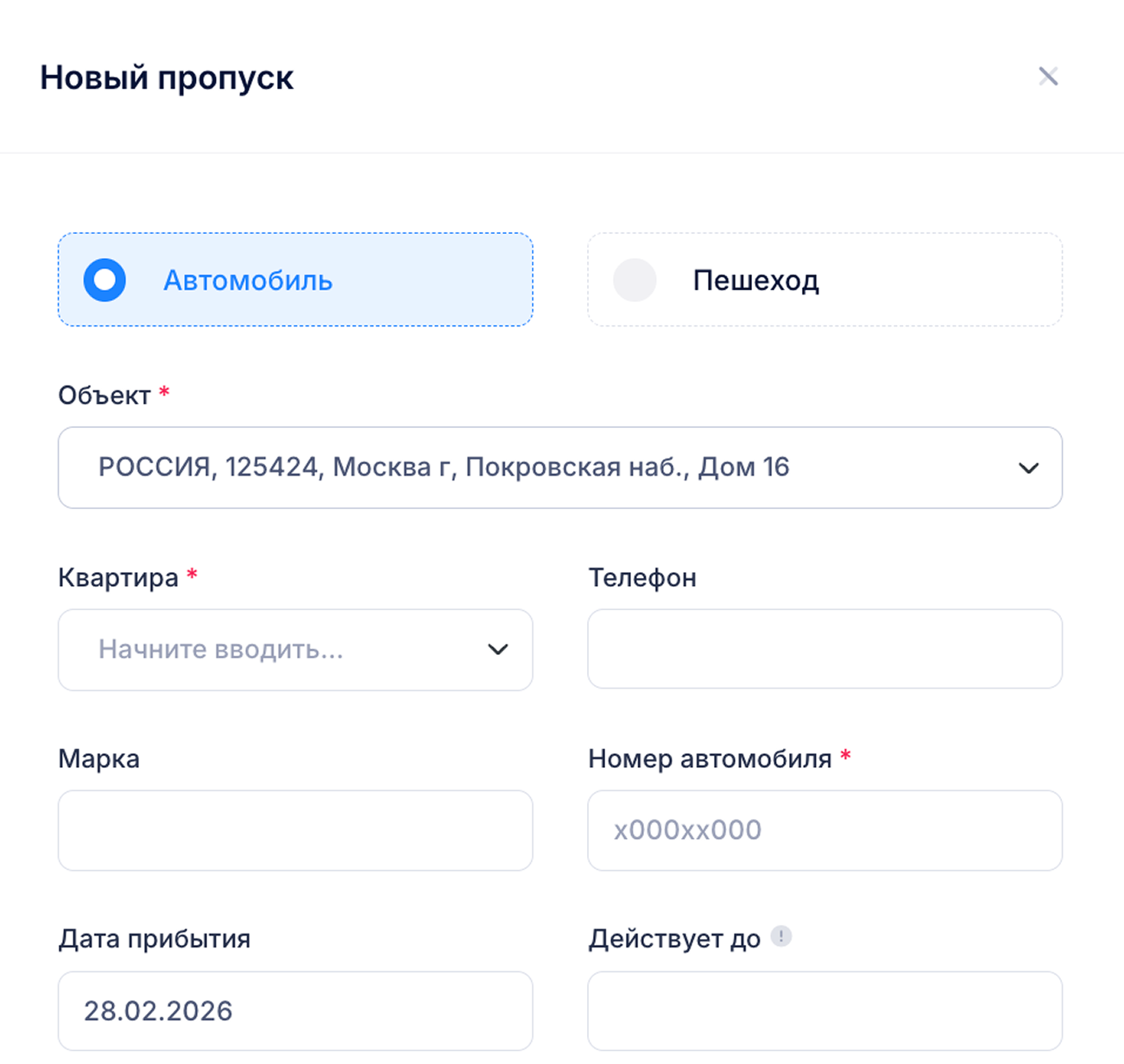1124x1064 pixels.
Task: Click the Номер автомобиля label text
Action: pos(710,759)
